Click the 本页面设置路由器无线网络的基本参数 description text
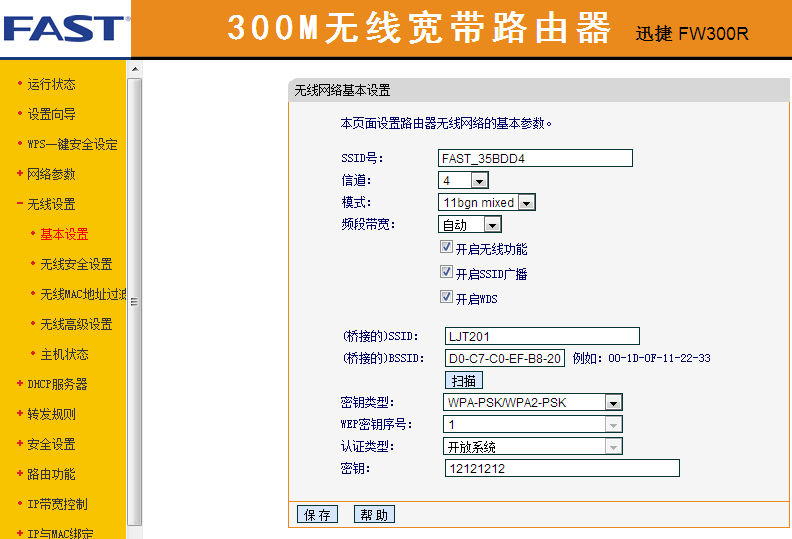Screen dimensions: 792x539 446,123
